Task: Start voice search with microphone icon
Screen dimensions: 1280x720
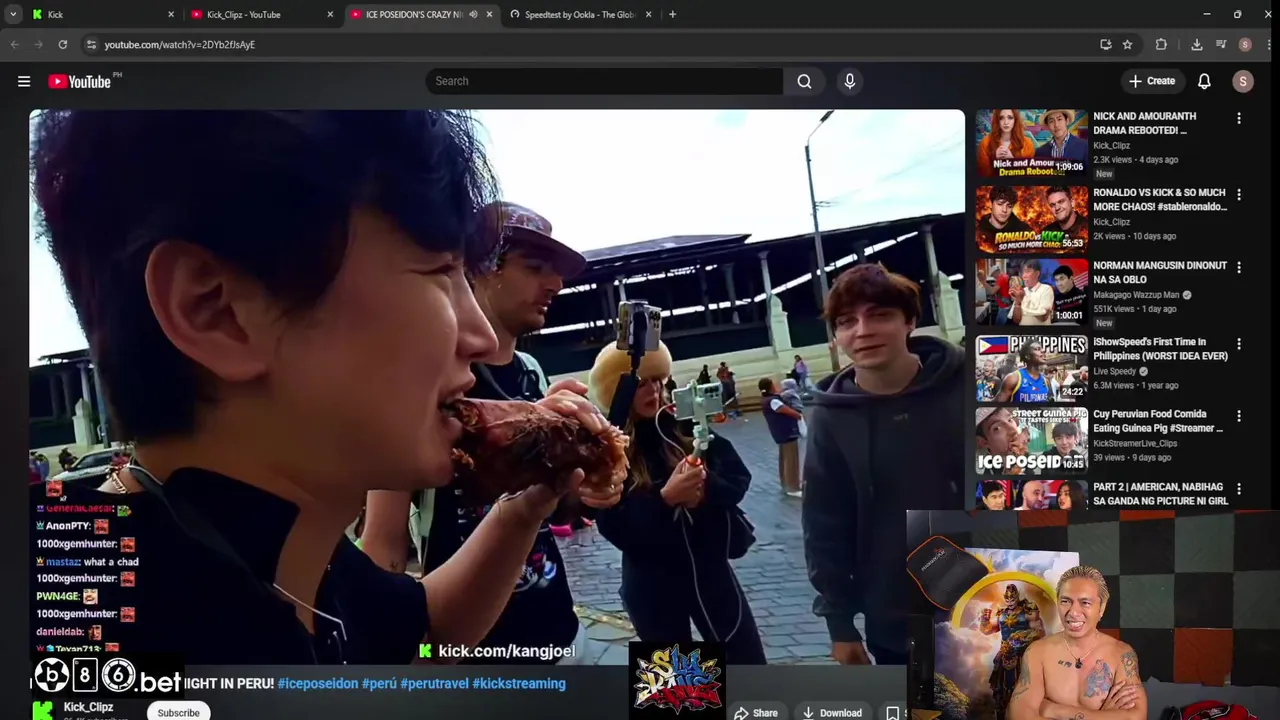Action: point(850,81)
